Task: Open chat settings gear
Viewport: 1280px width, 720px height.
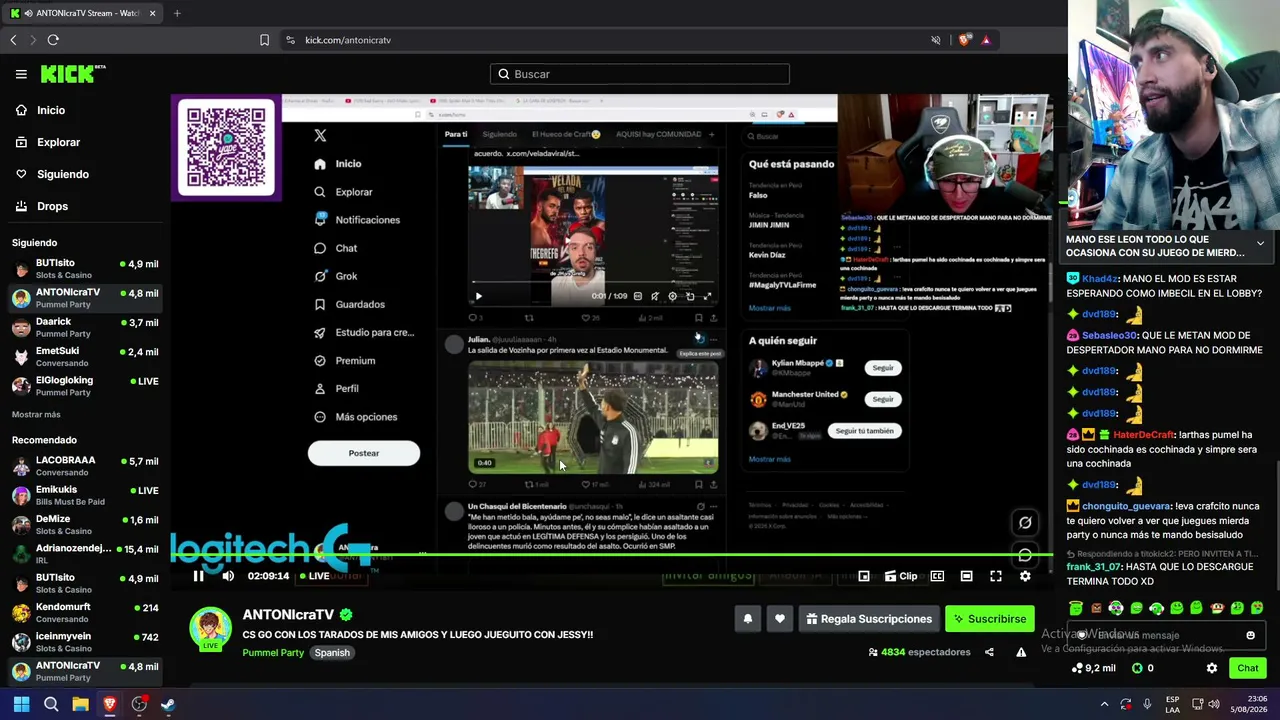Action: pos(1212,668)
